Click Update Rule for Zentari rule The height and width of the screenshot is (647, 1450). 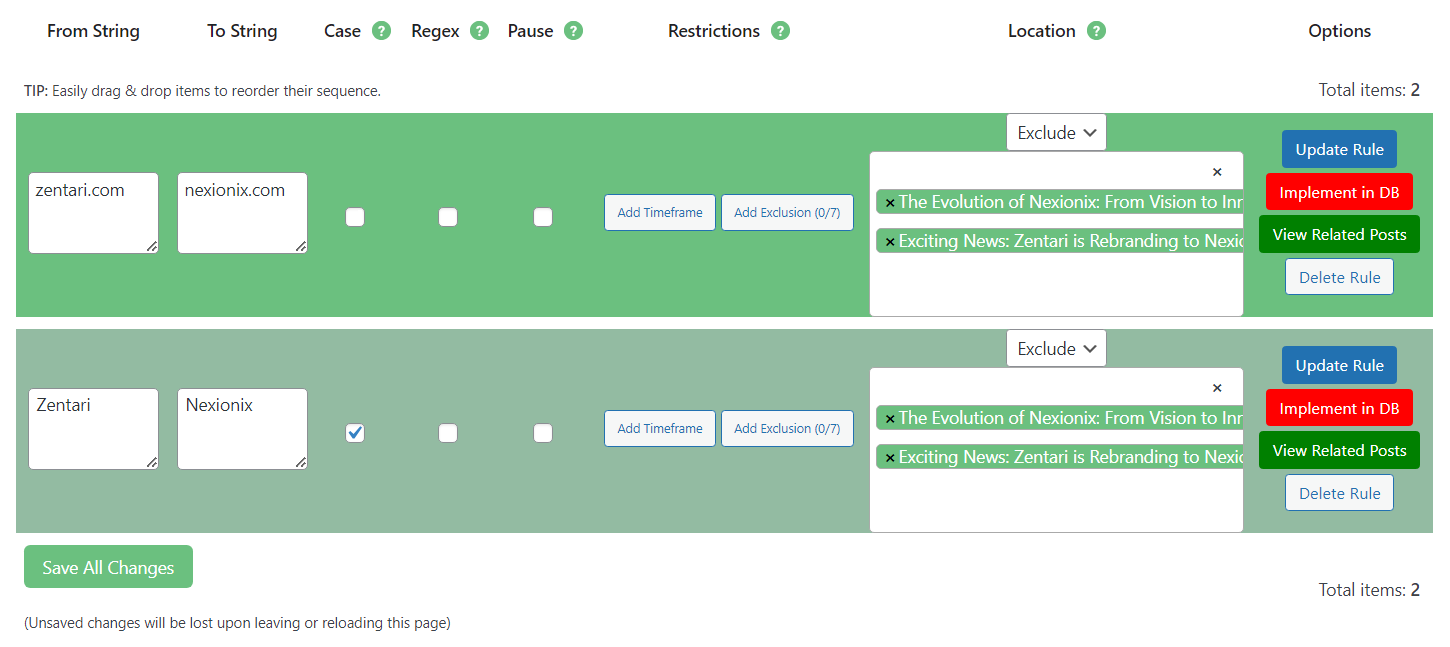coord(1339,365)
